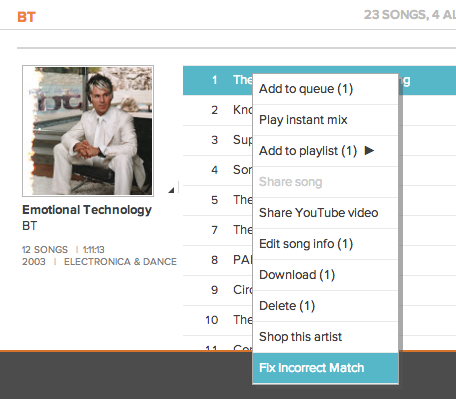This screenshot has height=399, width=456.
Task: Select track 8 in the song list
Action: pos(218,260)
